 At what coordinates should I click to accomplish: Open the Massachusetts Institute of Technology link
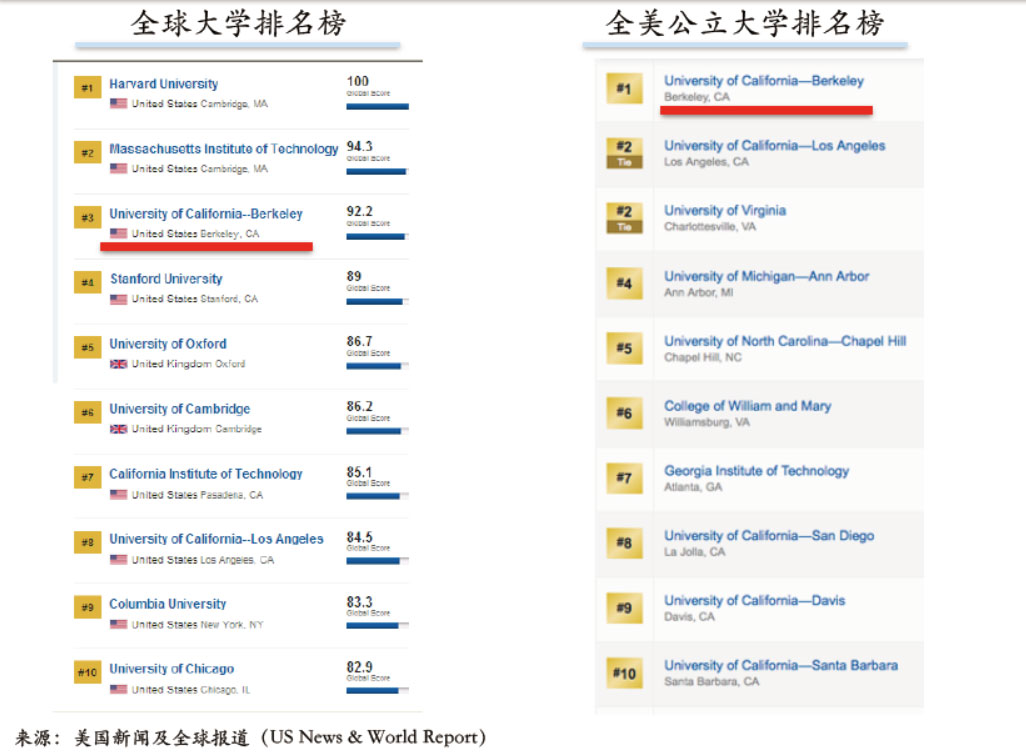(224, 149)
